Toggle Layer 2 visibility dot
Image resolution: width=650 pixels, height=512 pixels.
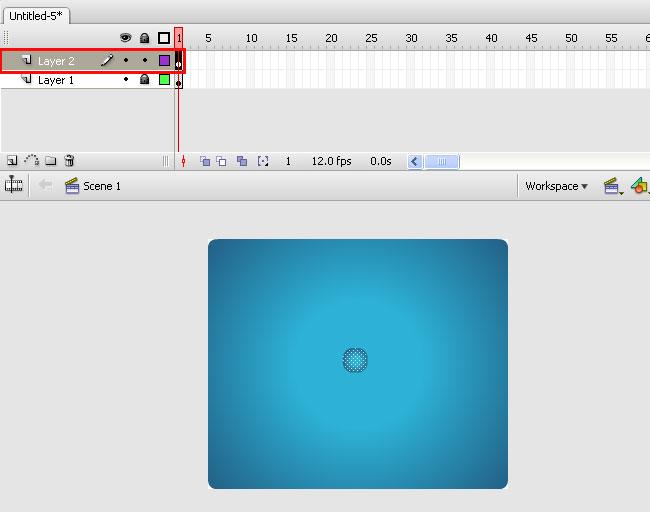[126, 61]
